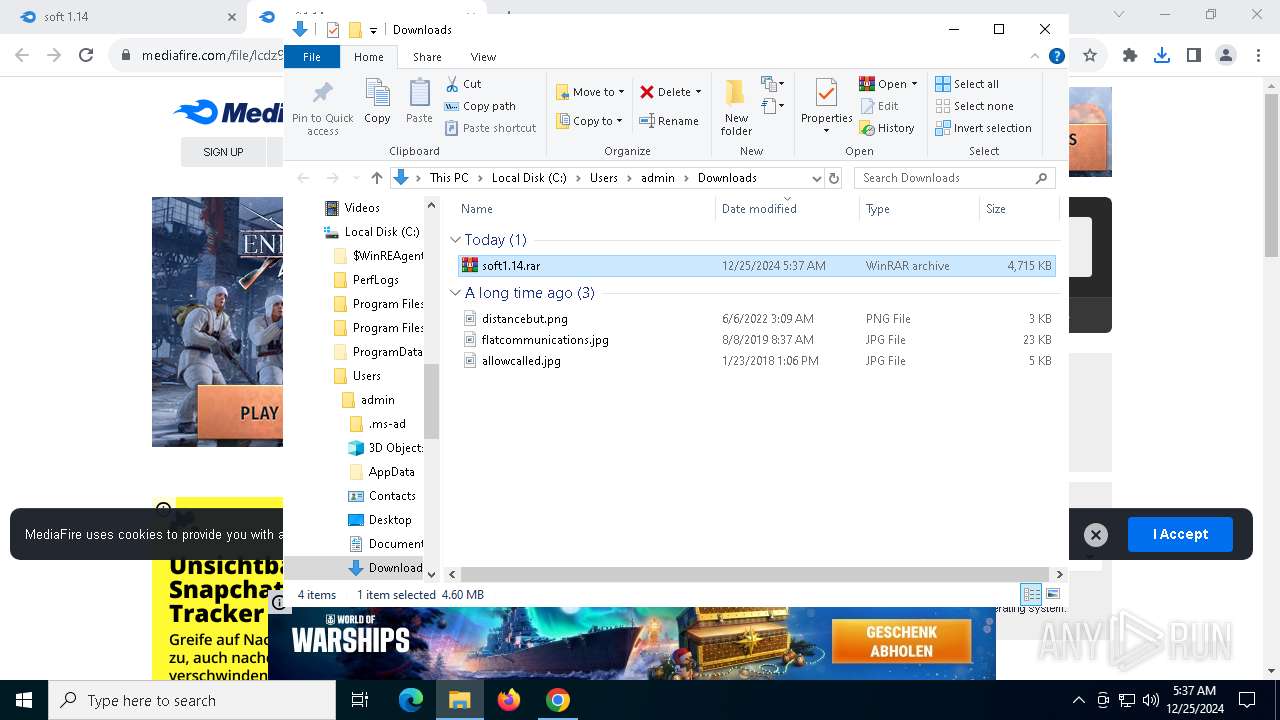Viewport: 1280px width, 720px height.
Task: Click I Accept on cookie banner
Action: coord(1180,534)
